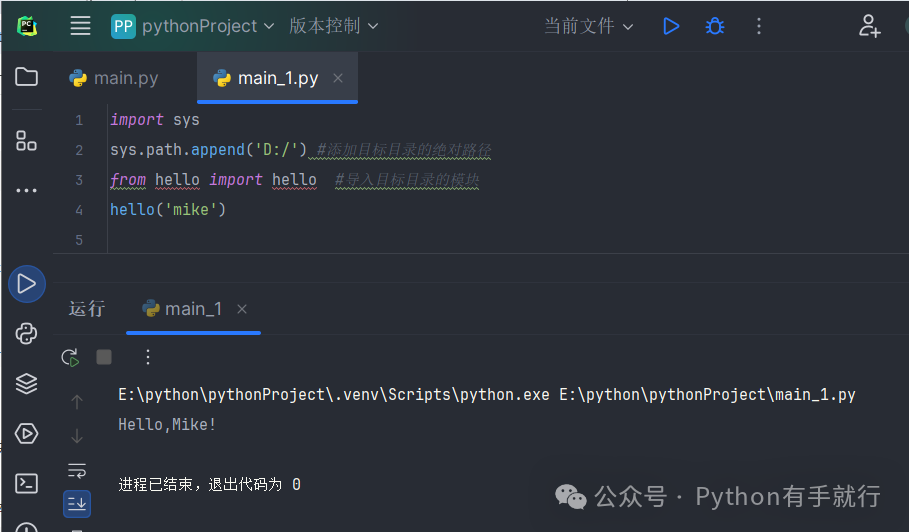
Task: Open the Python Console sidebar icon
Action: [x=26, y=334]
